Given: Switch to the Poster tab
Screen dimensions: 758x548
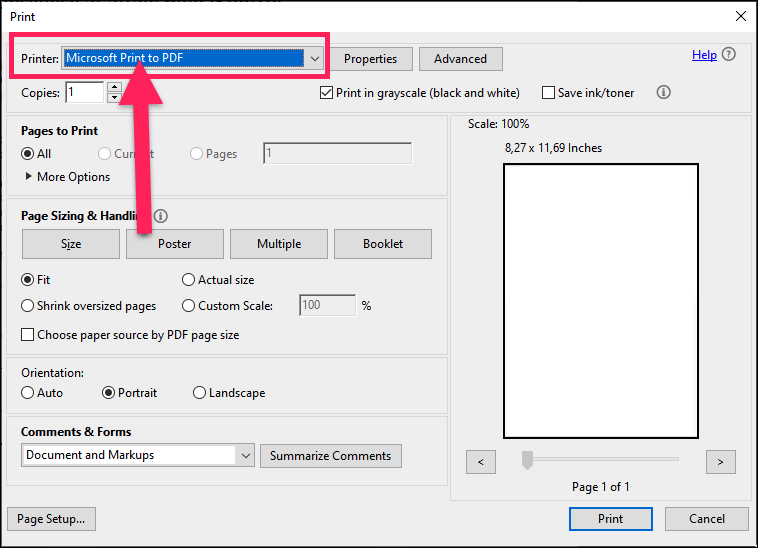Looking at the screenshot, I should [x=175, y=244].
